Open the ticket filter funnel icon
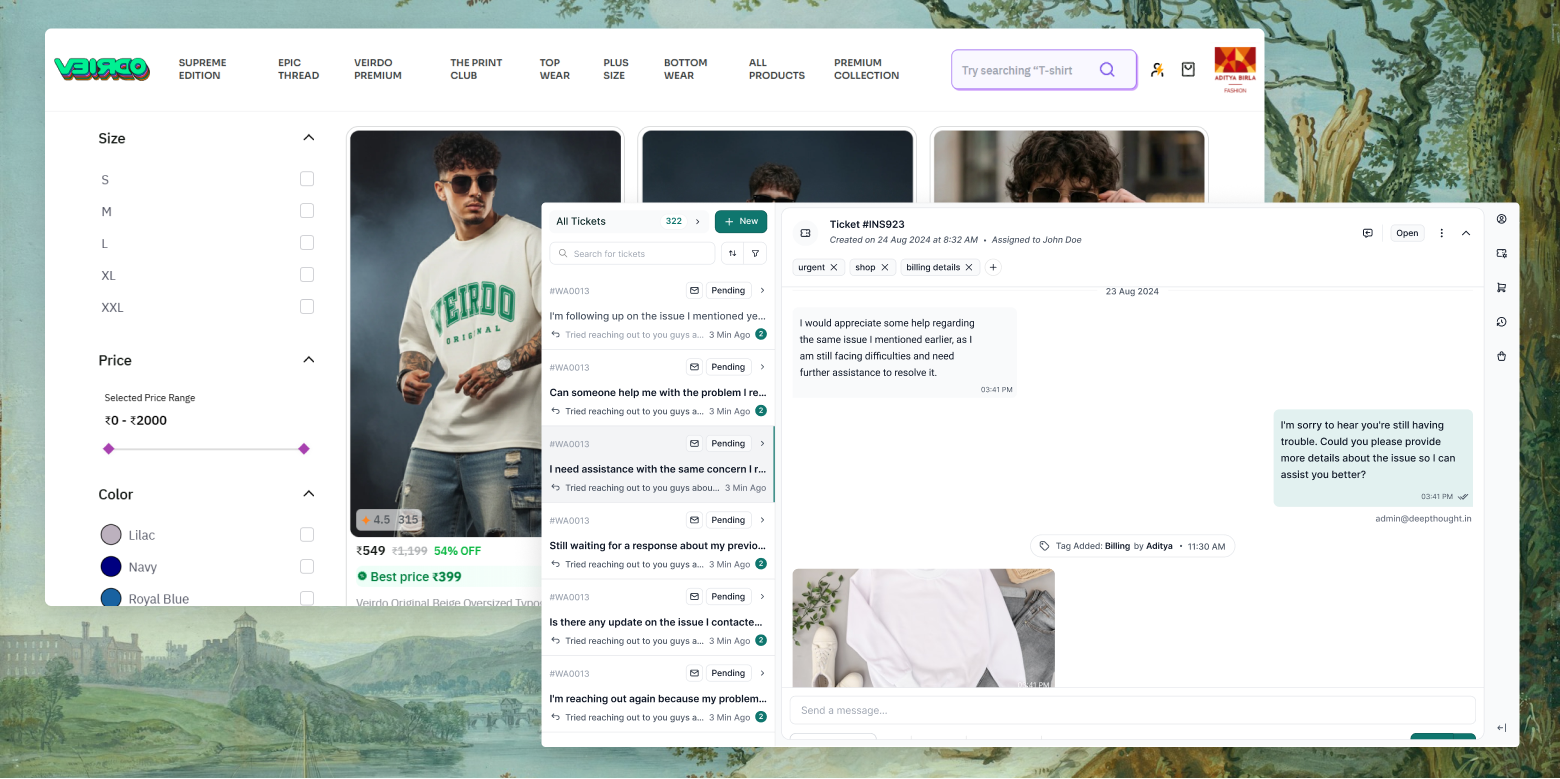The height and width of the screenshot is (779, 1560). click(756, 254)
